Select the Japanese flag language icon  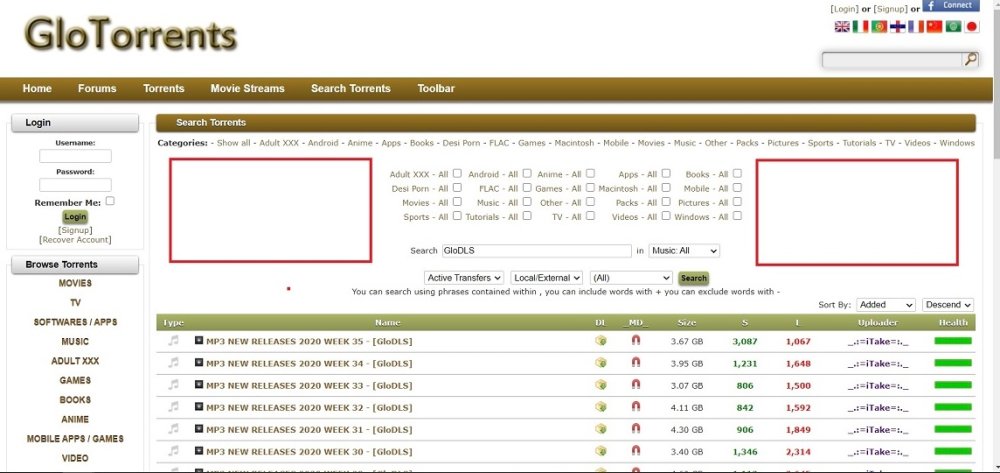971,26
